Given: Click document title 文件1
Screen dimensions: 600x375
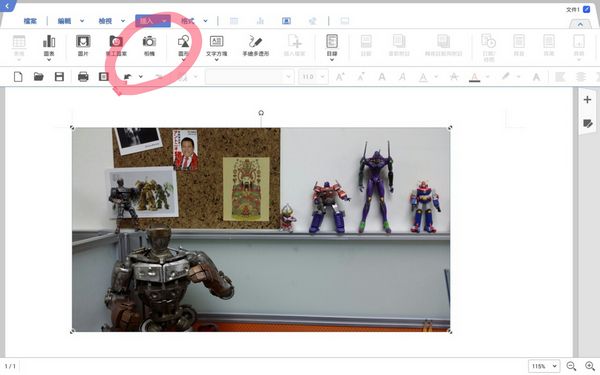Looking at the screenshot, I should pyautogui.click(x=572, y=9).
